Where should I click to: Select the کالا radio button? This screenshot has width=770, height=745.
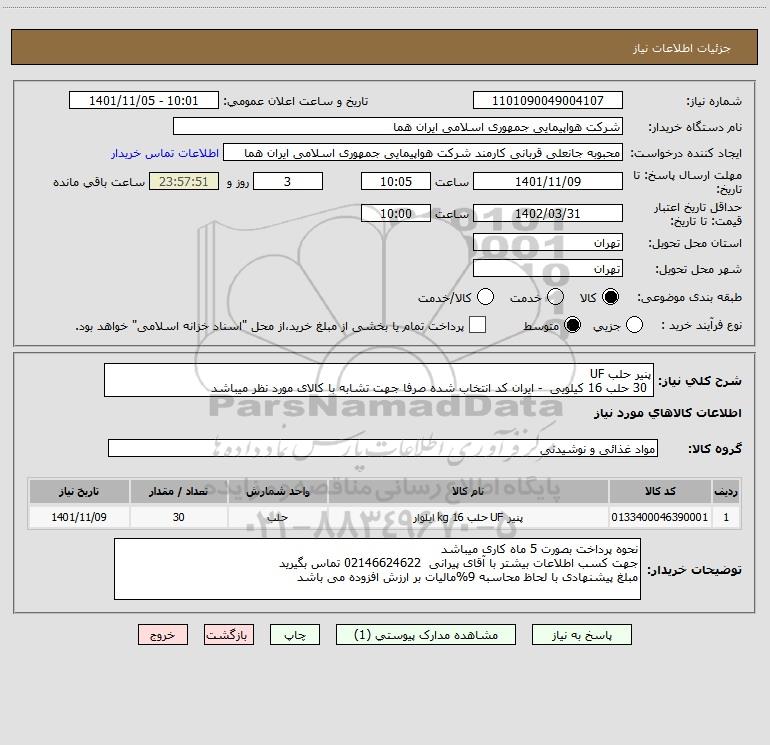(610, 297)
